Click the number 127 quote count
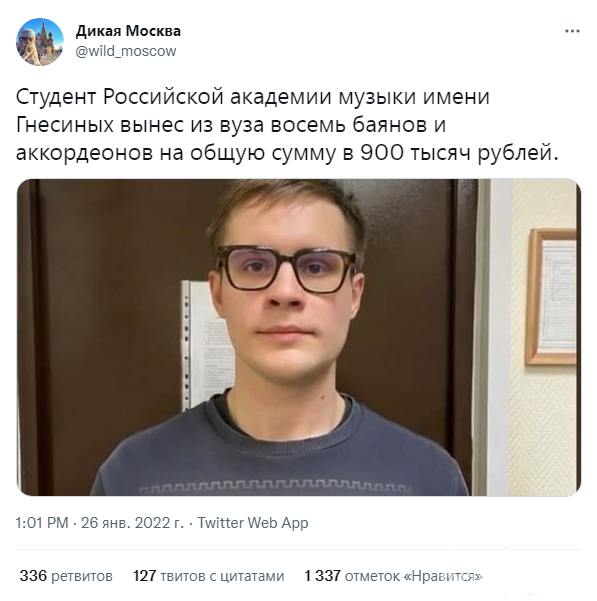 click(x=144, y=576)
